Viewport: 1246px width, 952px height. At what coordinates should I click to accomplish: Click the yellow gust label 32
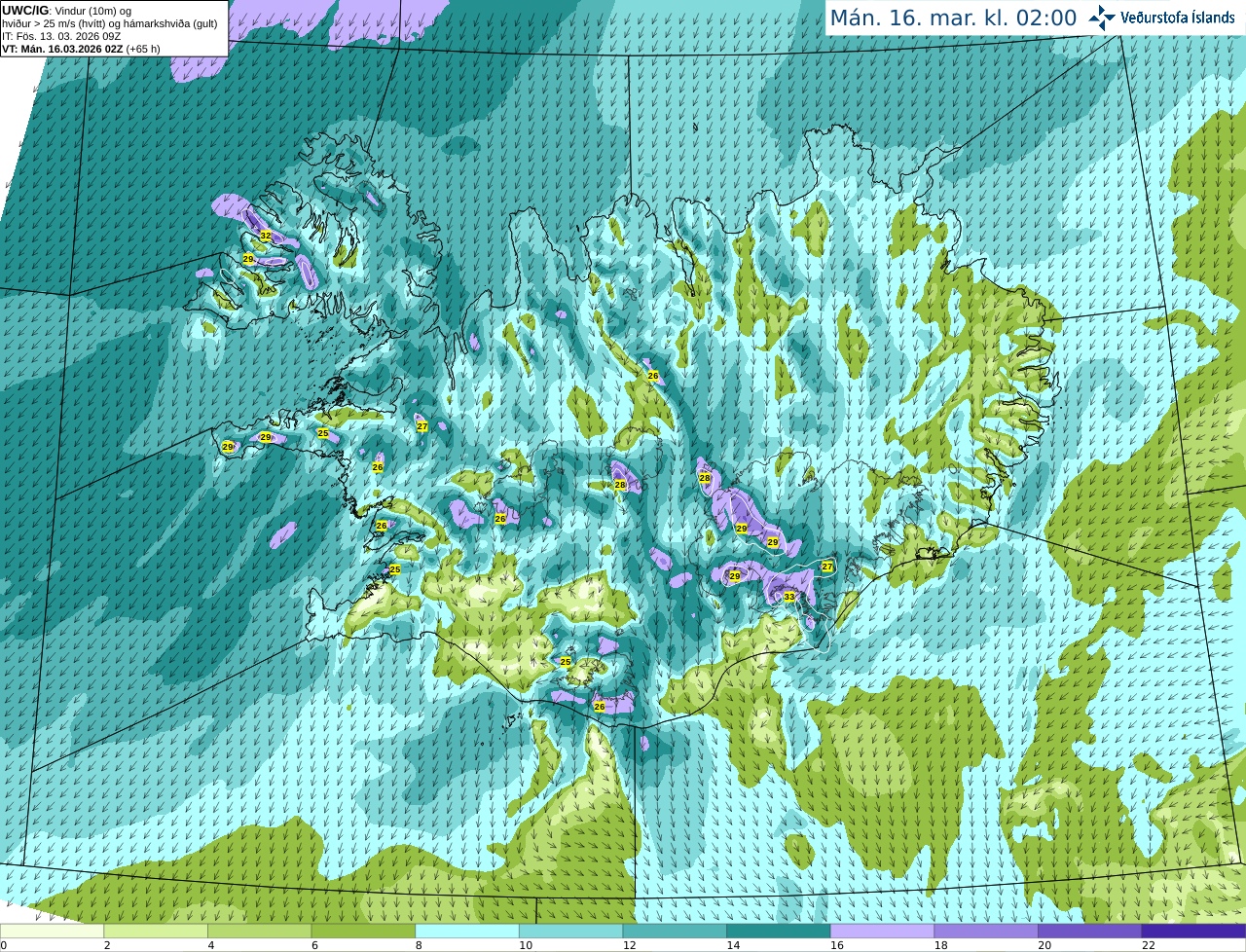(x=266, y=236)
